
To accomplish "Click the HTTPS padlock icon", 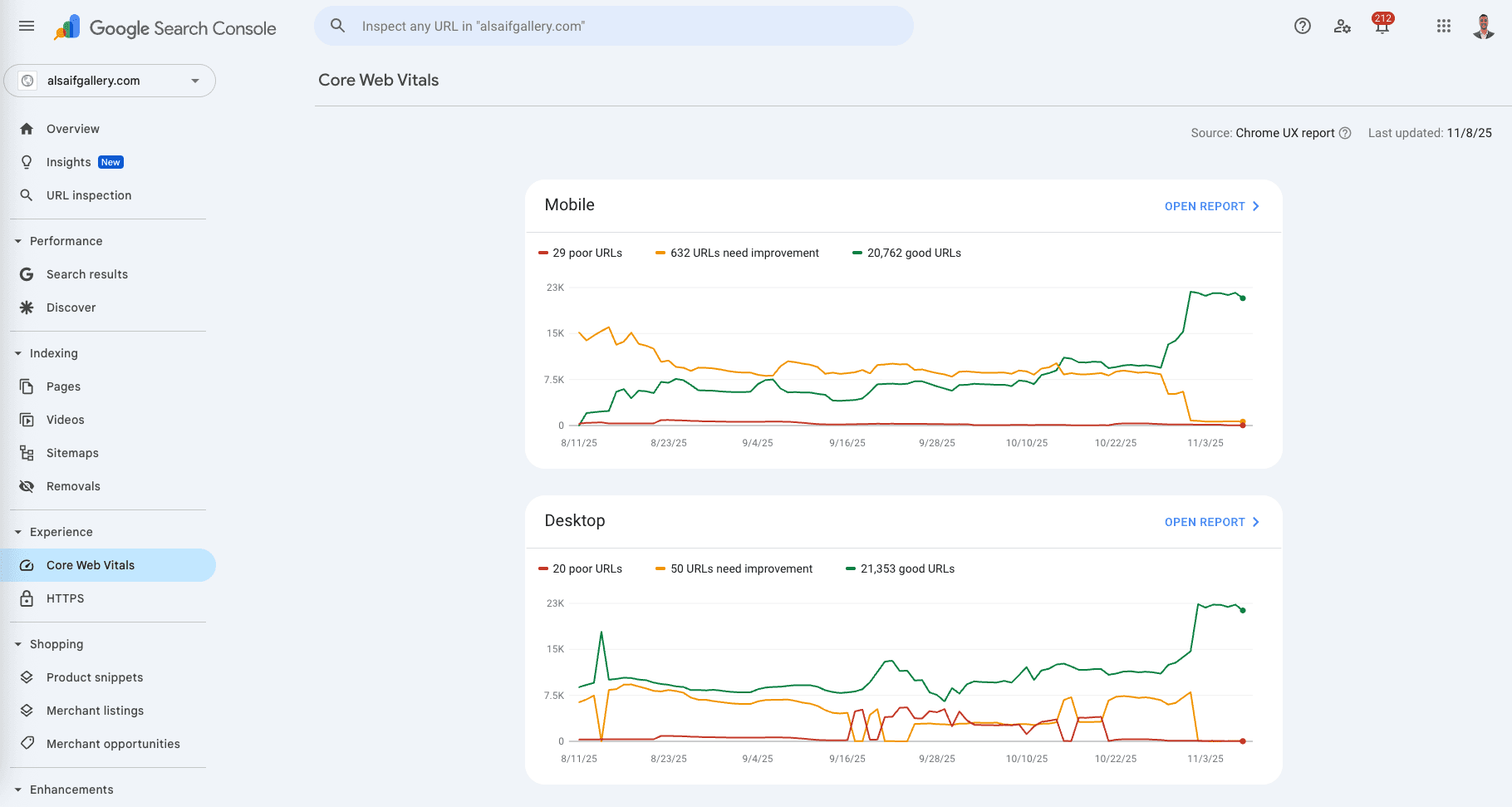I will [27, 598].
